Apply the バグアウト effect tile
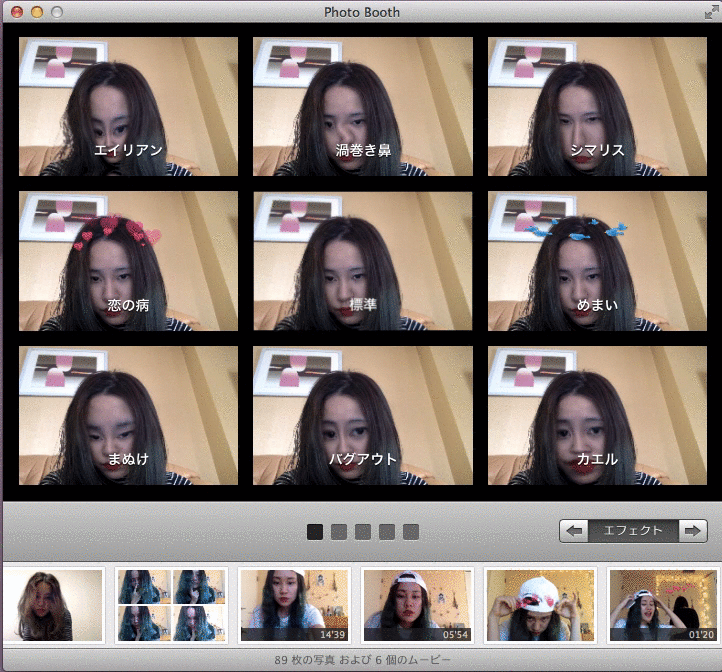Image resolution: width=722 pixels, height=672 pixels. [x=363, y=415]
